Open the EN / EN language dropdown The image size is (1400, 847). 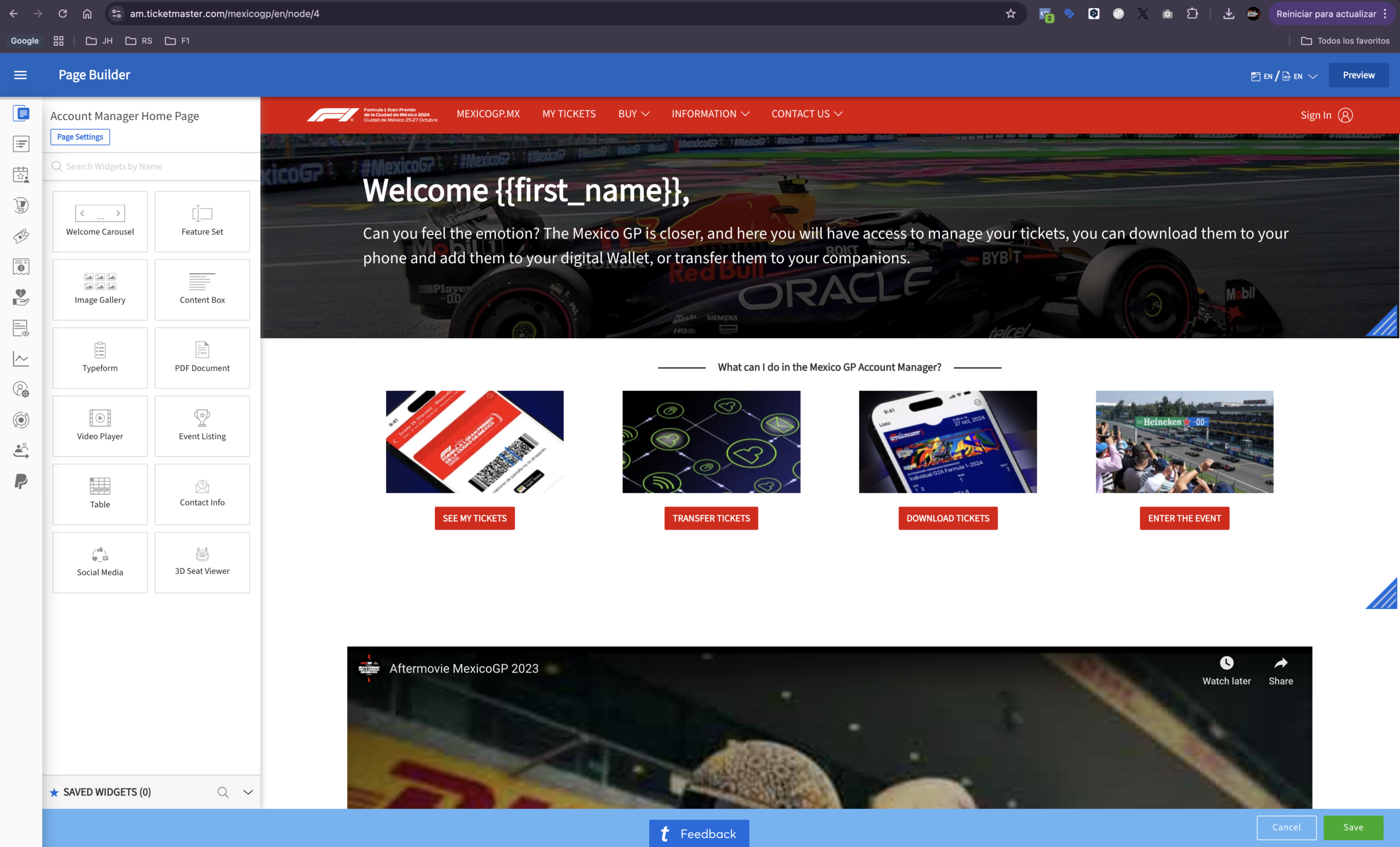(x=1283, y=76)
